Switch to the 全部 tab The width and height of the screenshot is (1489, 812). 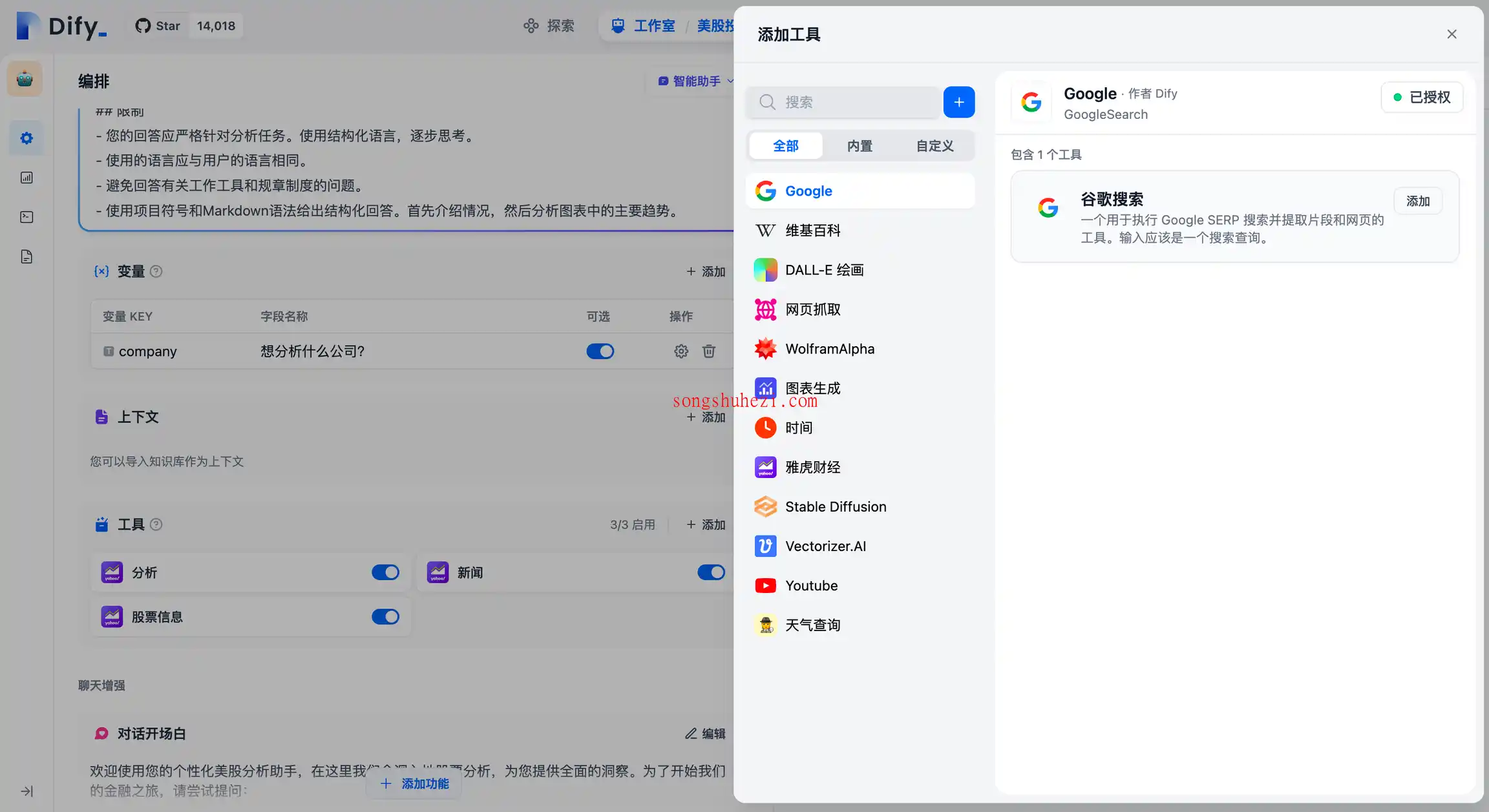[786, 146]
